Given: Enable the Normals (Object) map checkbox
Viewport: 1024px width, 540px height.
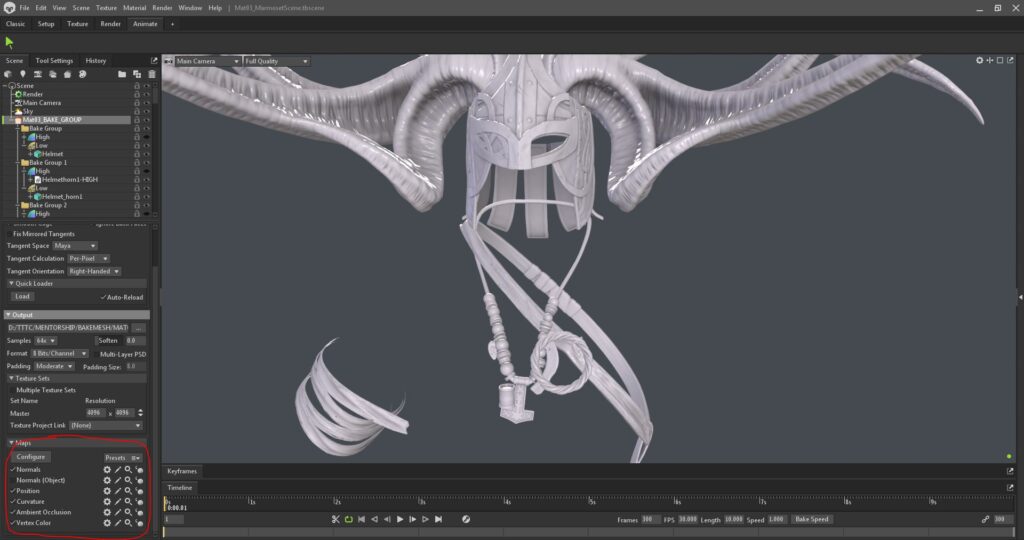Looking at the screenshot, I should click(12, 480).
